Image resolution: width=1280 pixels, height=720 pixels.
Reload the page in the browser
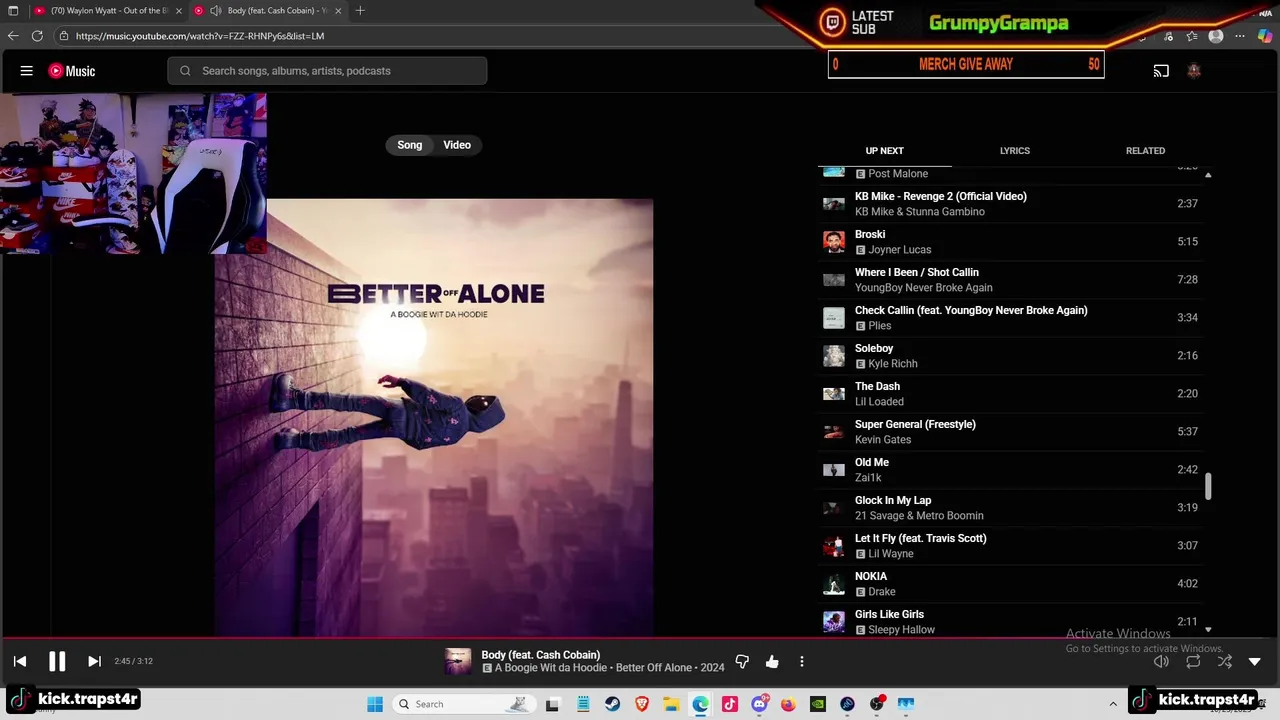tap(37, 36)
